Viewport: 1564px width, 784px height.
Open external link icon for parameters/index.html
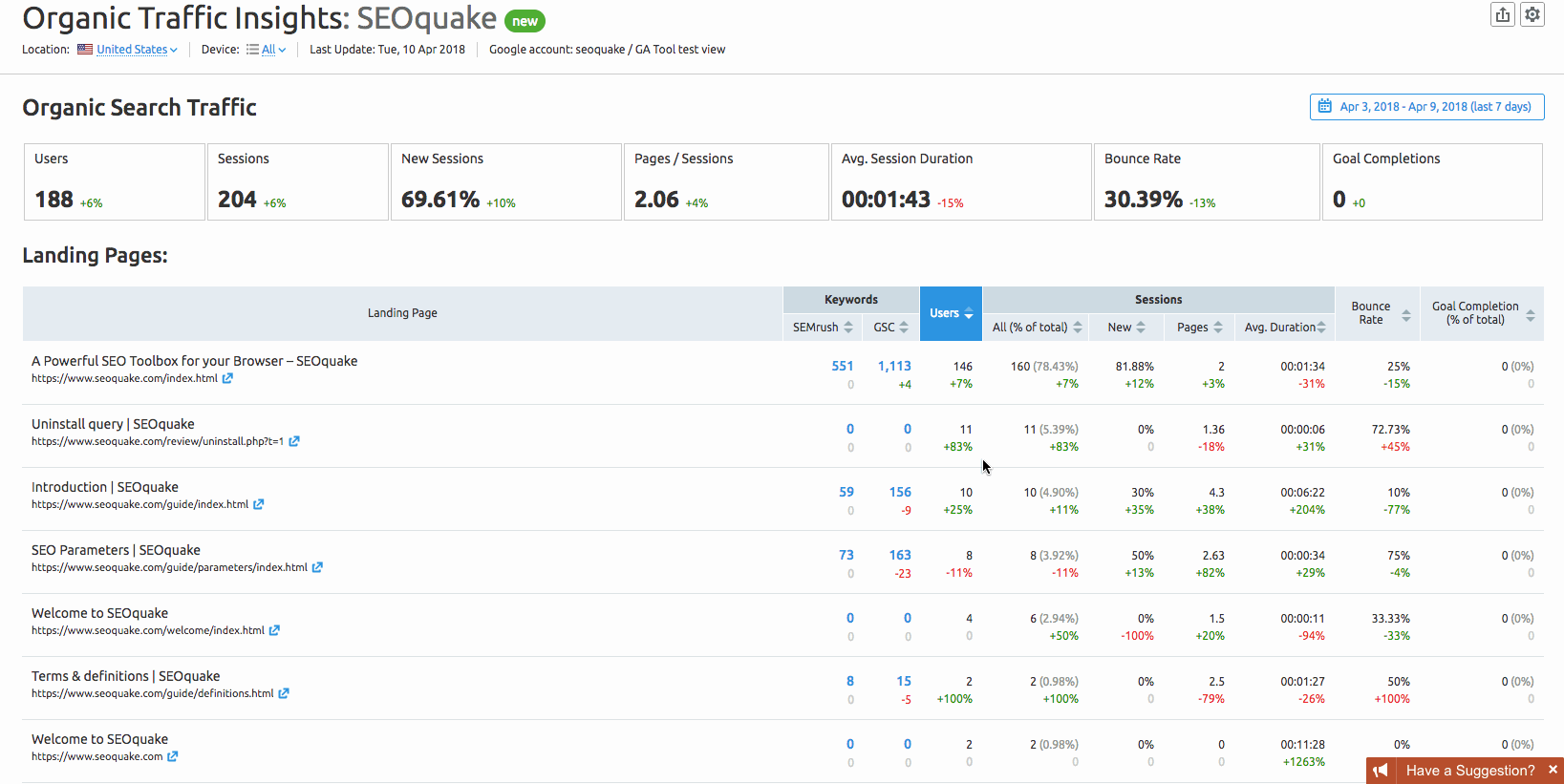coord(317,567)
